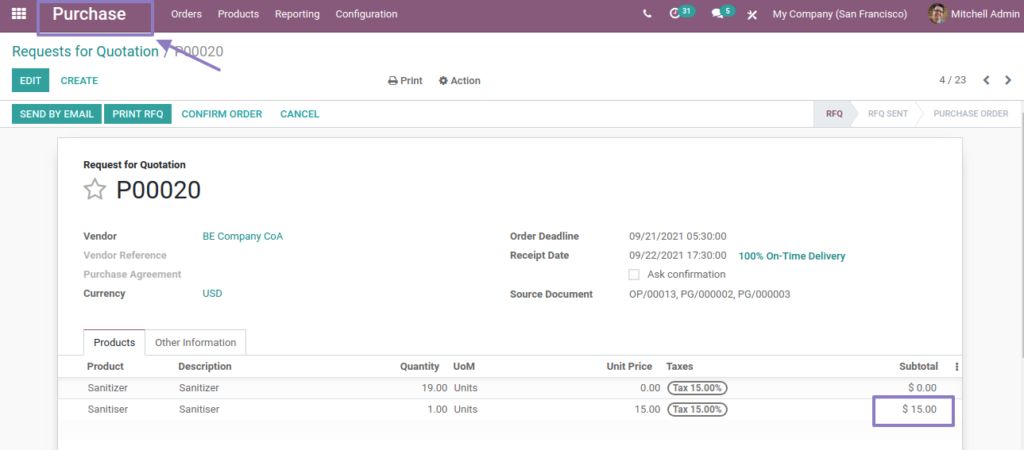Click the Requests for Quotation breadcrumb
This screenshot has height=450, width=1024.
pos(85,51)
